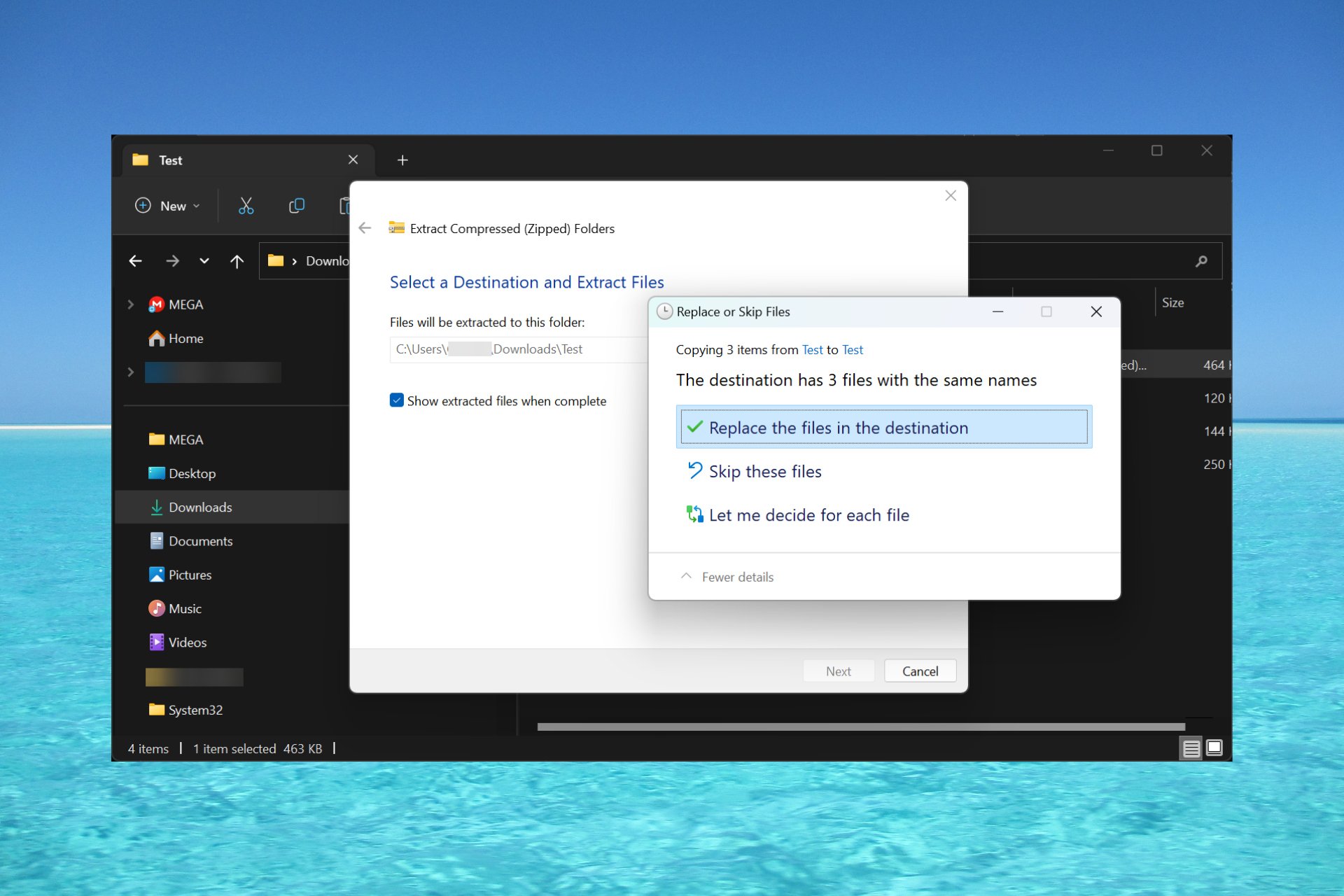Open the recent locations chevron beside the forward arrow
This screenshot has width=1344, height=896.
204,260
